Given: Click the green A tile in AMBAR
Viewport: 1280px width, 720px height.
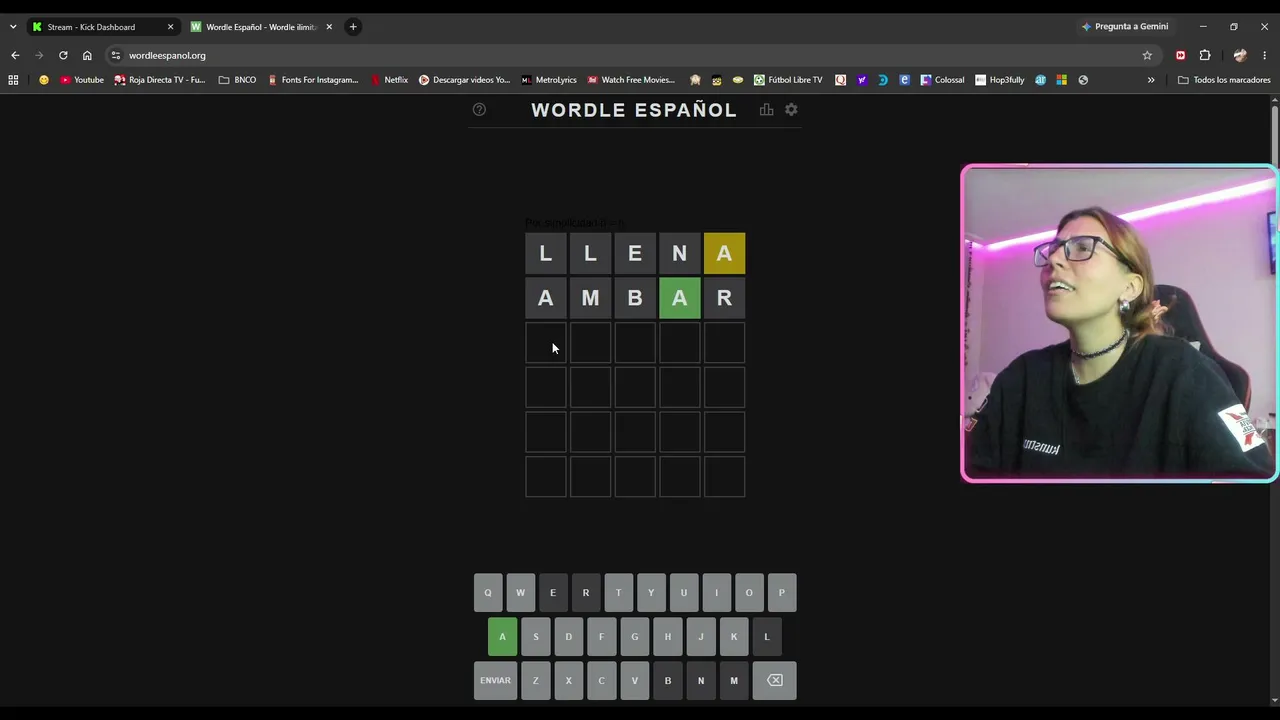Looking at the screenshot, I should click(x=680, y=298).
